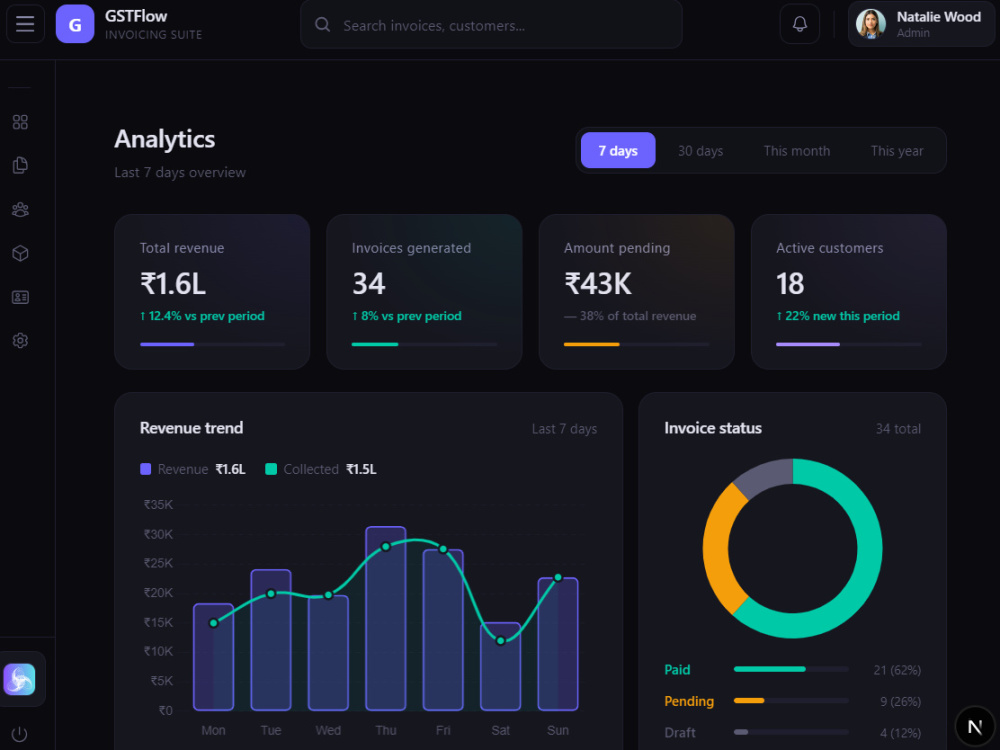Click the '21 (62%)' value
This screenshot has width=1000, height=750.
pyautogui.click(x=897, y=670)
